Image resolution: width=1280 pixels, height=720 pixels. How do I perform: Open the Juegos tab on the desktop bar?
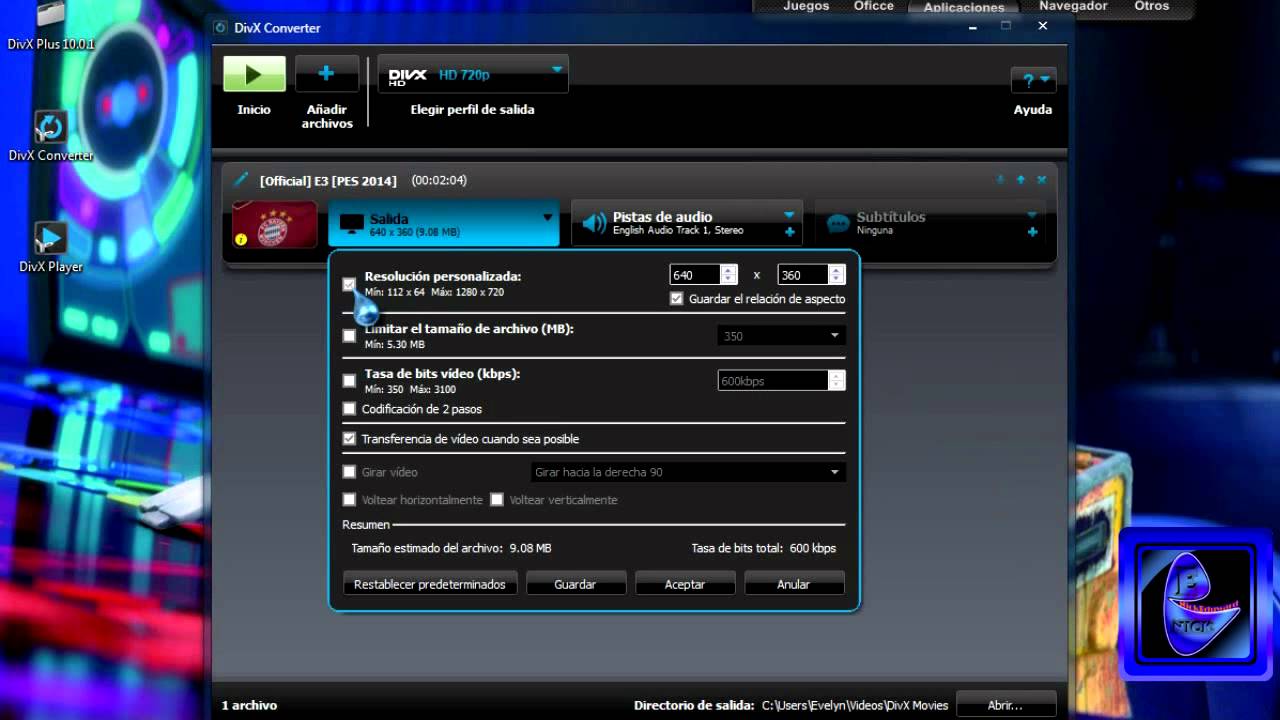coord(806,6)
